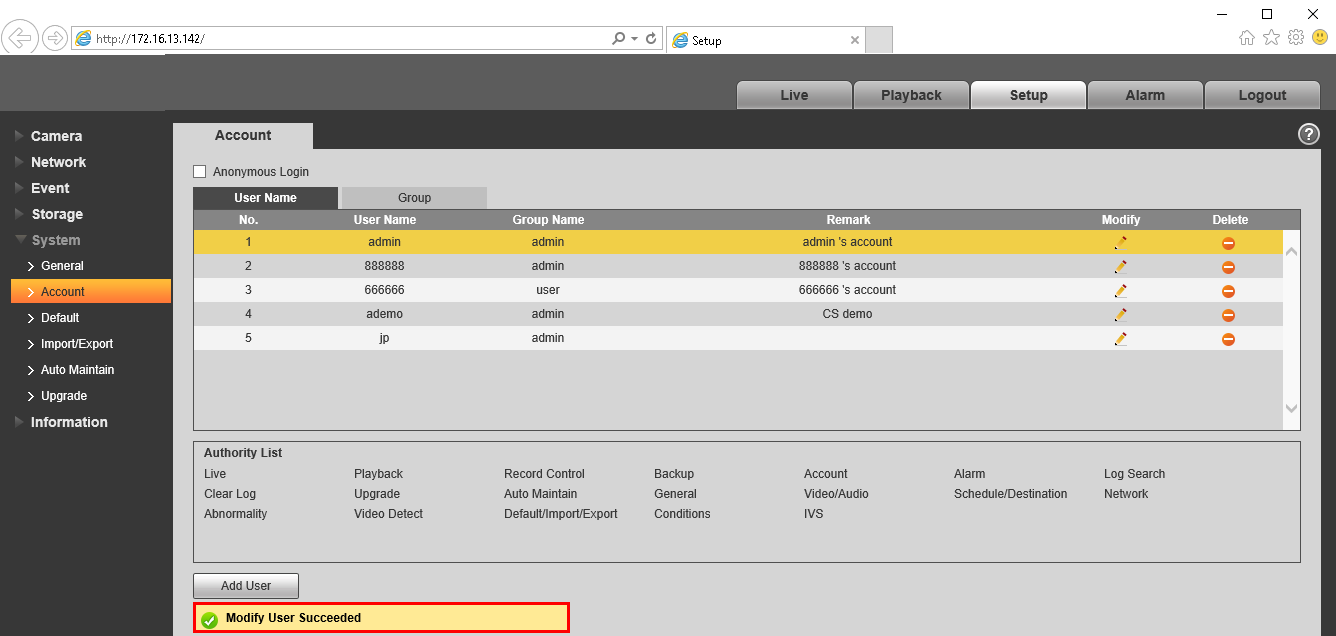The height and width of the screenshot is (636, 1336).
Task: Edit the jp user with pencil icon
Action: (x=1120, y=338)
